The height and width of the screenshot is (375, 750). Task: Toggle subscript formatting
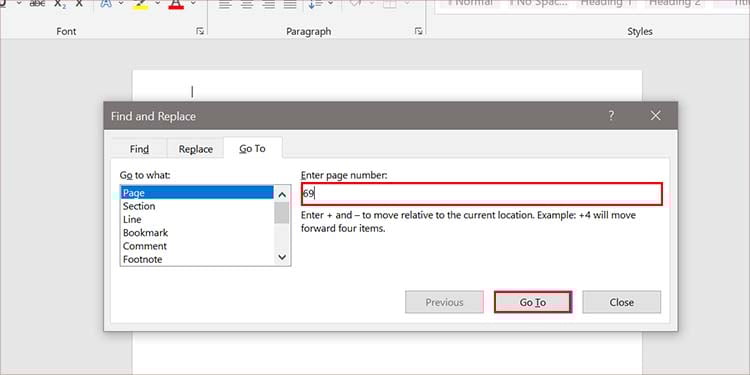(60, 4)
